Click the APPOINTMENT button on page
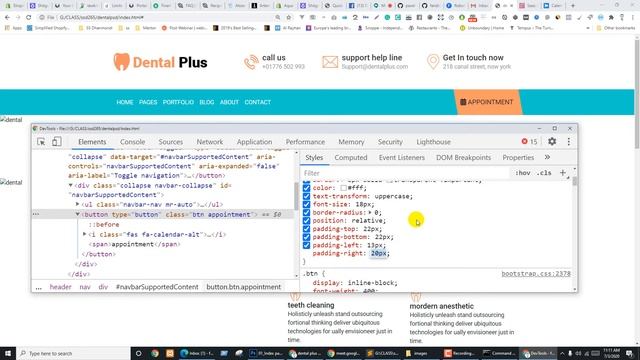Image resolution: width=640 pixels, height=360 pixels. [x=487, y=102]
